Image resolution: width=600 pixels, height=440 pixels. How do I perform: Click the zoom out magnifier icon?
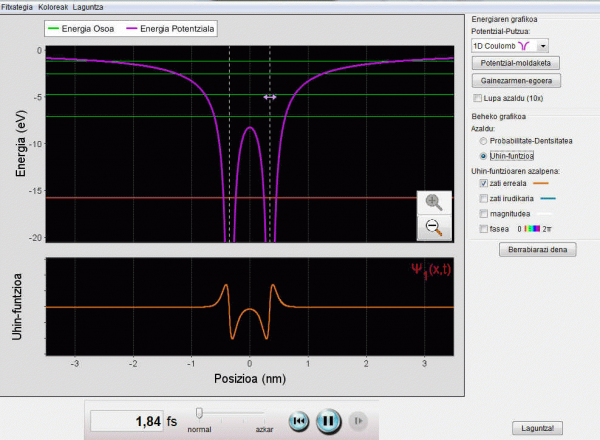click(434, 228)
